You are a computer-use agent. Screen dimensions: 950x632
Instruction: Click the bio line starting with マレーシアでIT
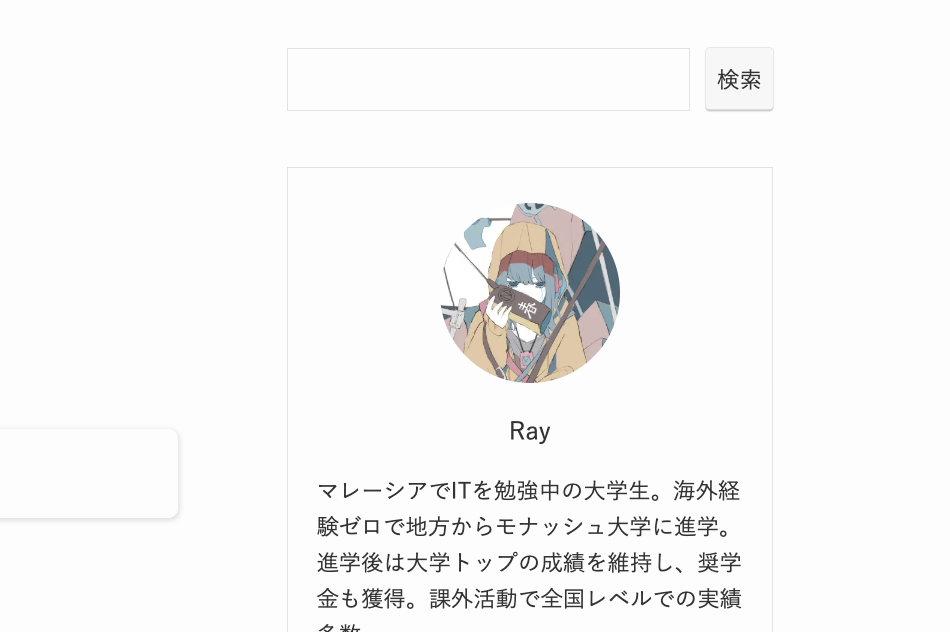click(x=528, y=490)
